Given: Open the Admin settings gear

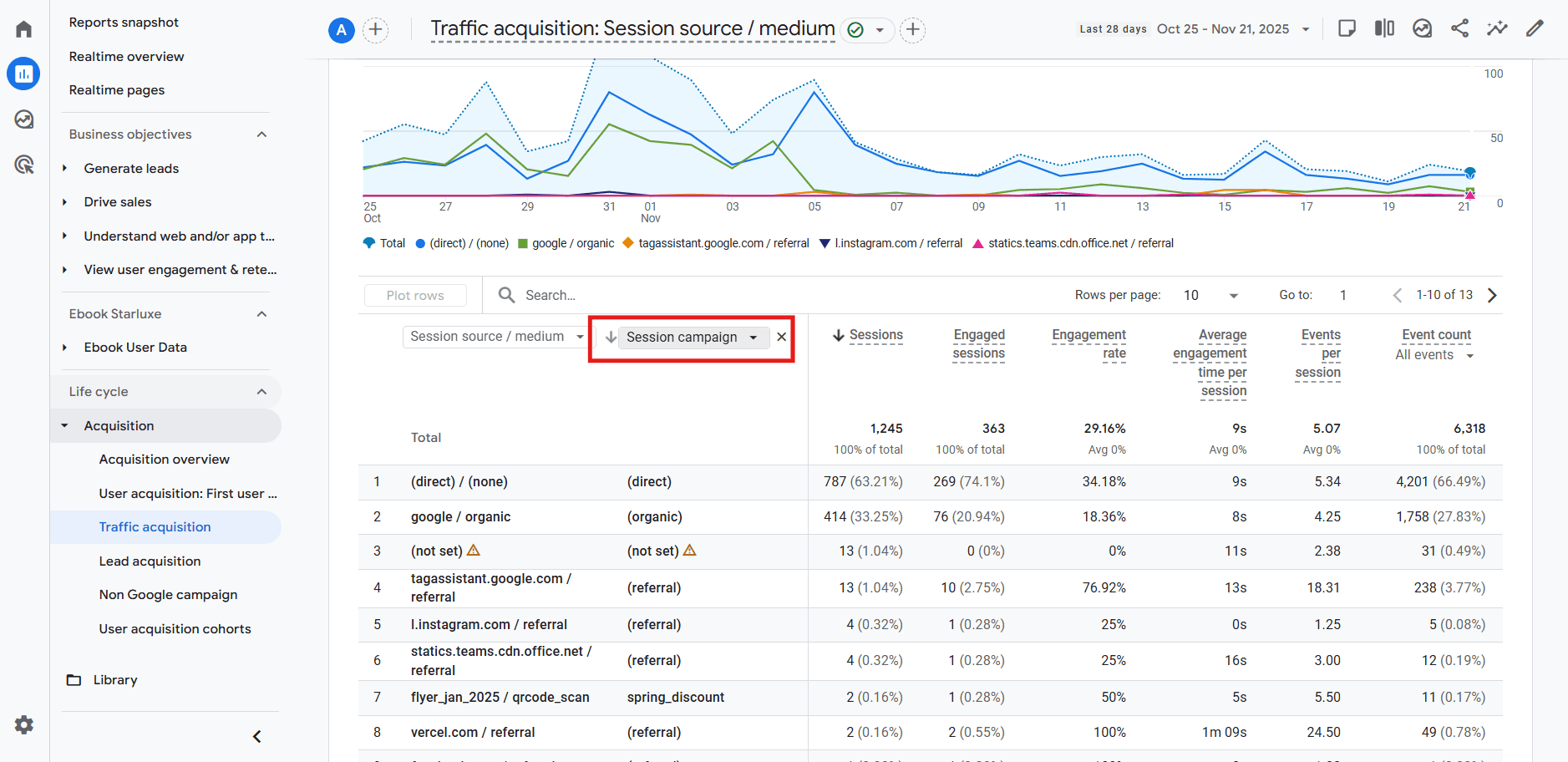Looking at the screenshot, I should 23,724.
